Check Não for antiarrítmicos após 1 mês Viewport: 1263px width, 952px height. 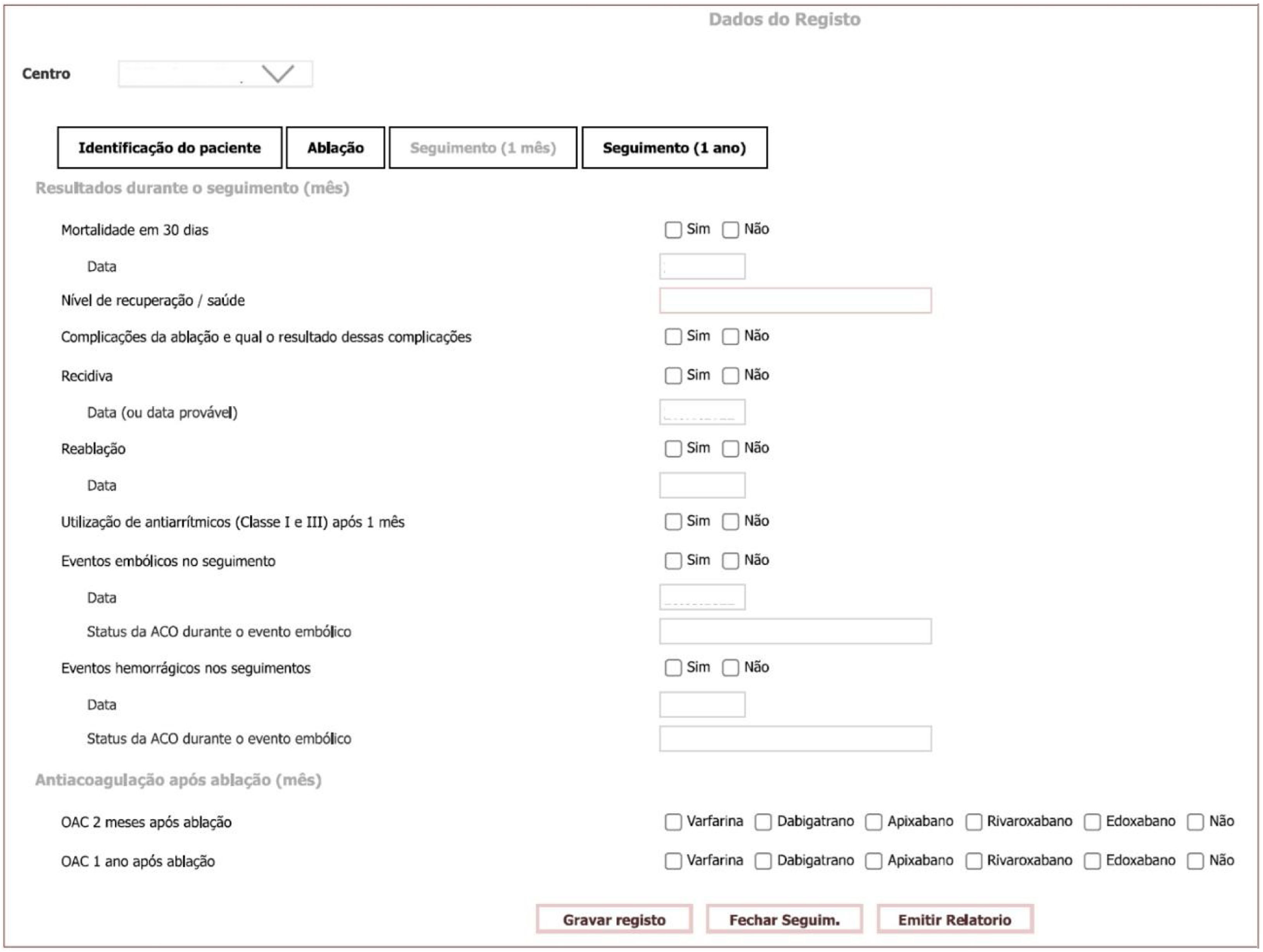[730, 522]
